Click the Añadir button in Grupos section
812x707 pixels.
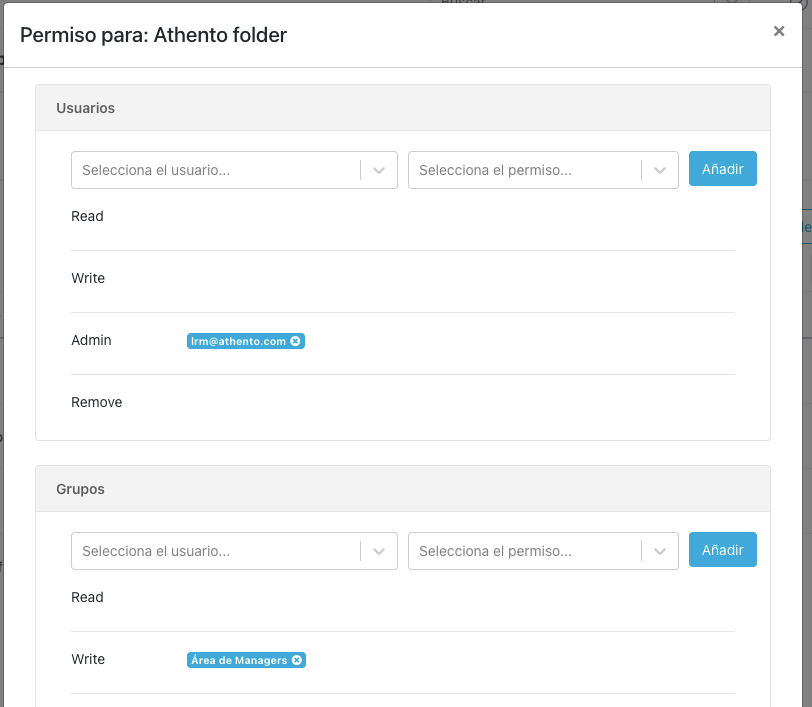point(722,550)
